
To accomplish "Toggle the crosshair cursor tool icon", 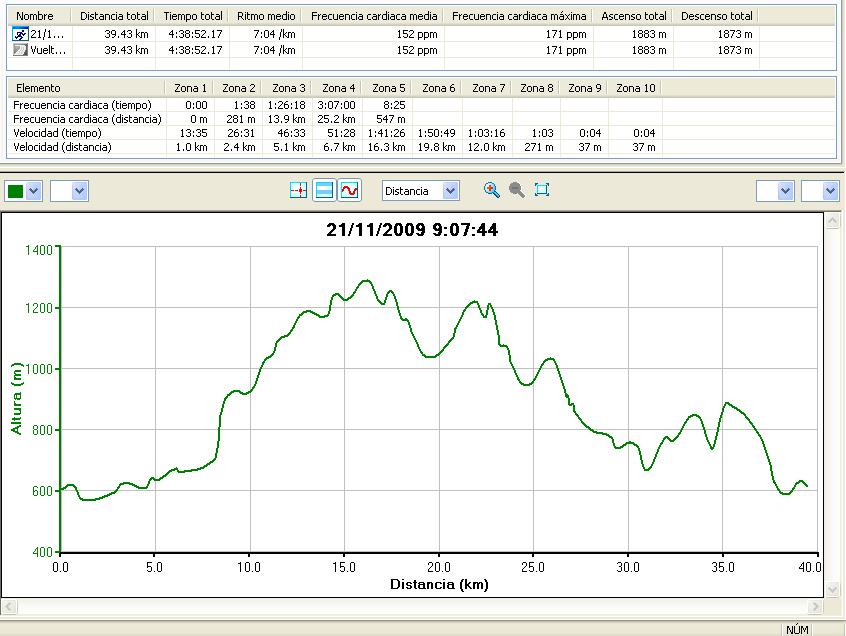I will coord(298,190).
